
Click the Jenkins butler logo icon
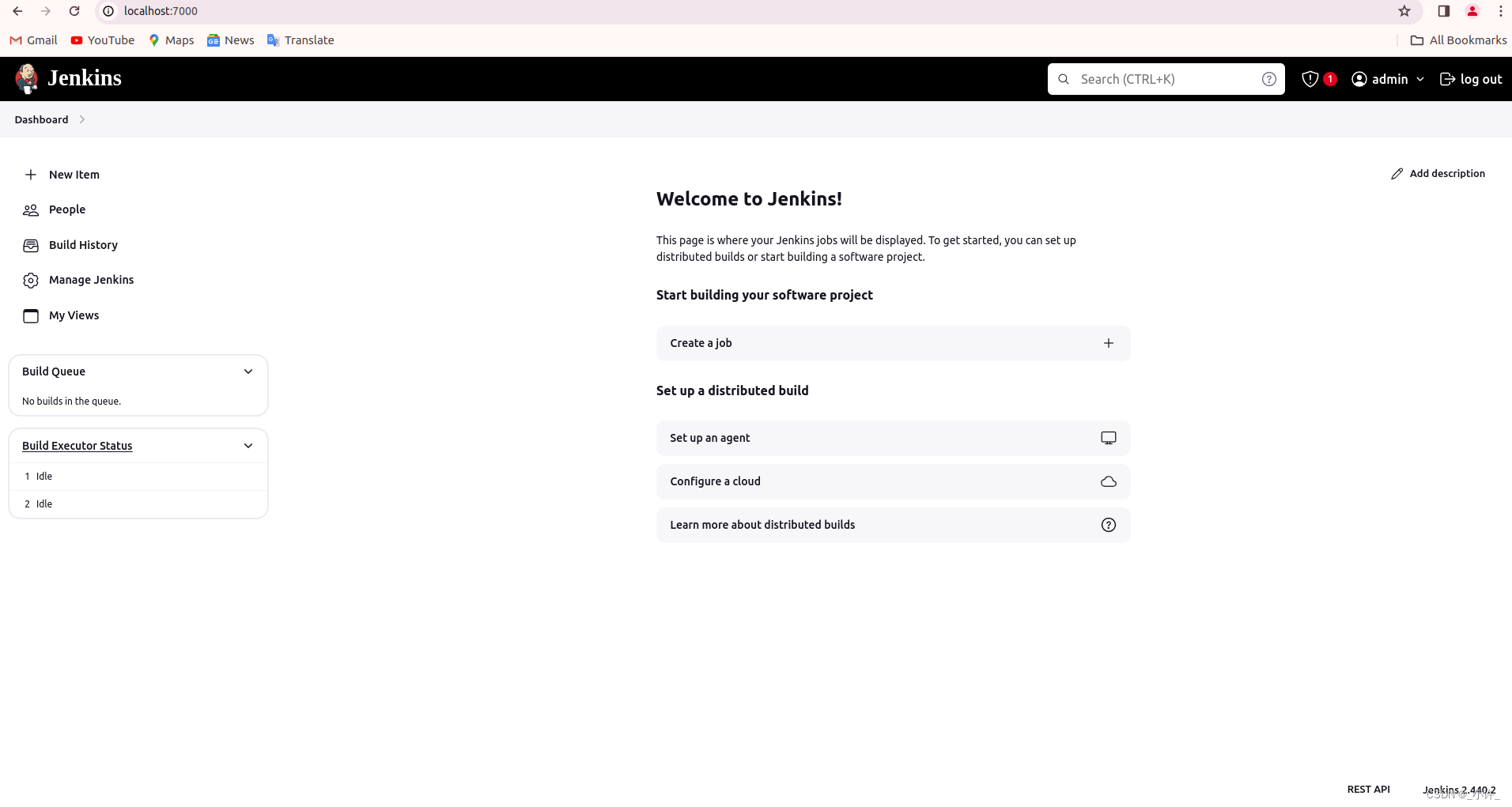(x=27, y=78)
